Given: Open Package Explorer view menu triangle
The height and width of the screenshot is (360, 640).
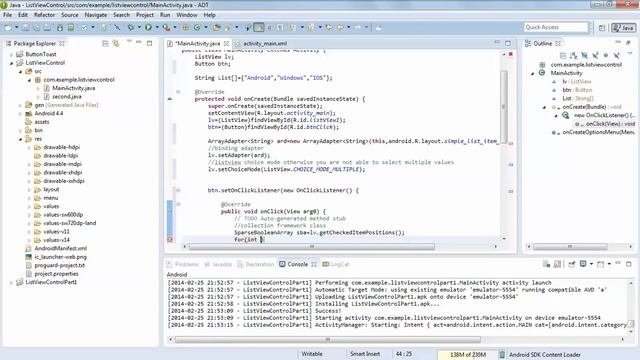Looking at the screenshot, I should coord(129,42).
